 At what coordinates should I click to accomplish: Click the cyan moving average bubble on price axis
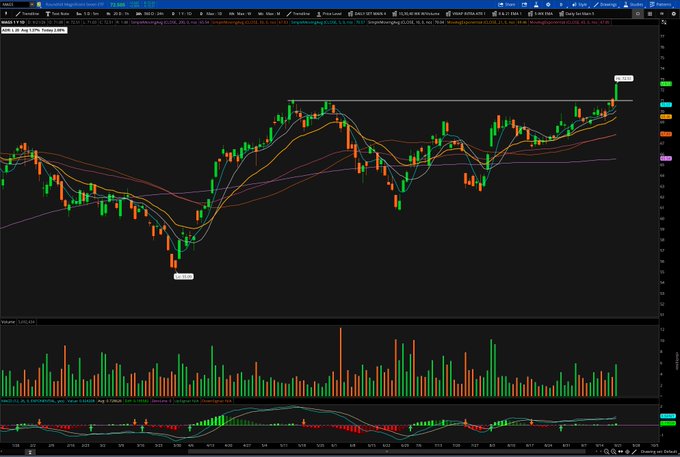click(666, 104)
